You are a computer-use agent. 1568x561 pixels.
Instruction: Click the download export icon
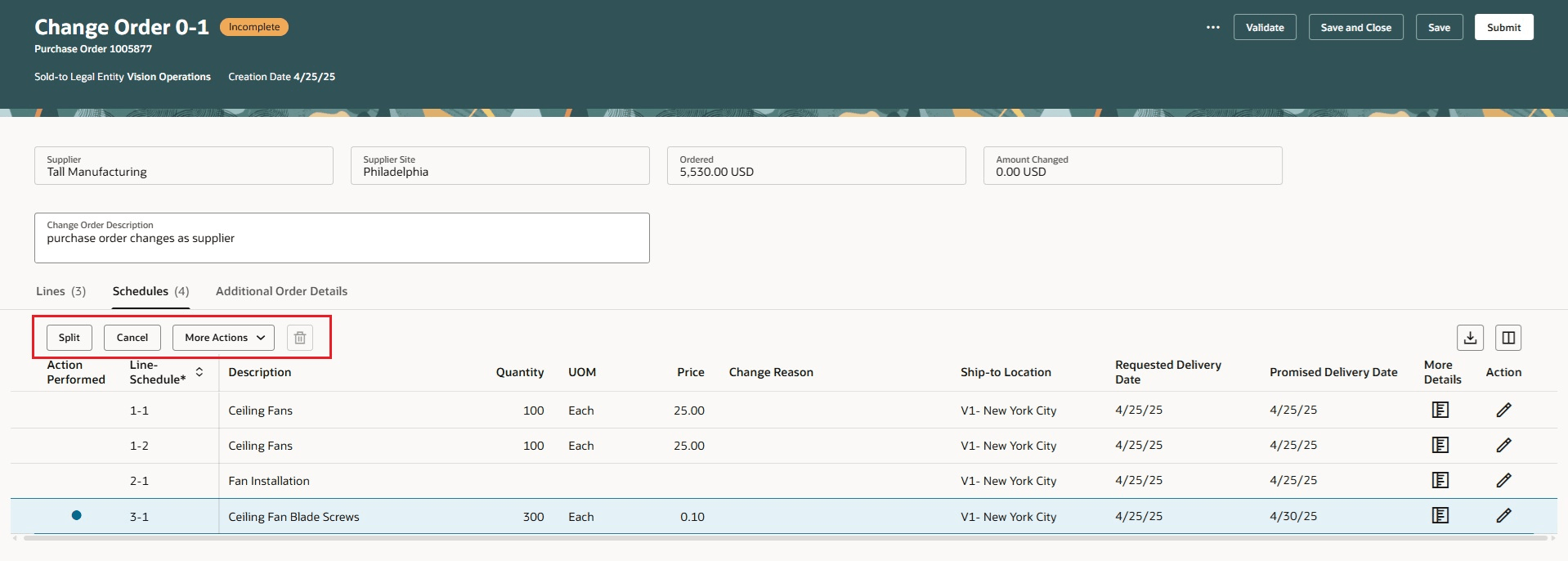tap(1470, 338)
